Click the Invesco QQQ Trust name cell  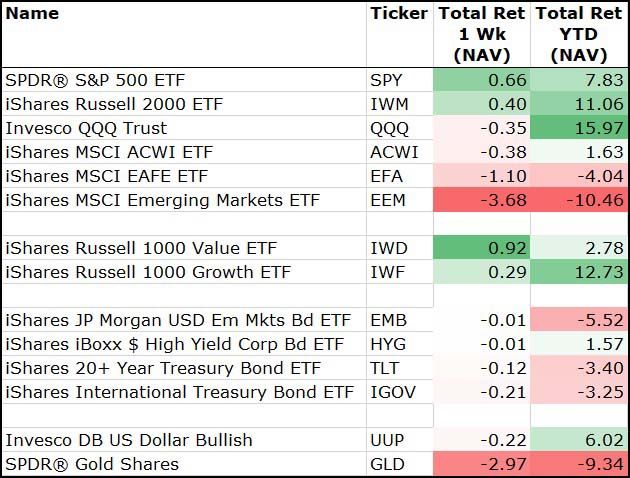86,128
